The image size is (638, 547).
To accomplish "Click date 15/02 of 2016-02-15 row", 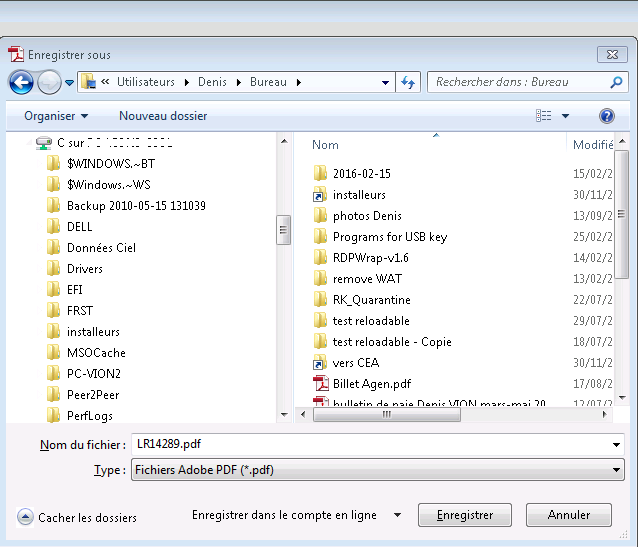I will [x=592, y=174].
